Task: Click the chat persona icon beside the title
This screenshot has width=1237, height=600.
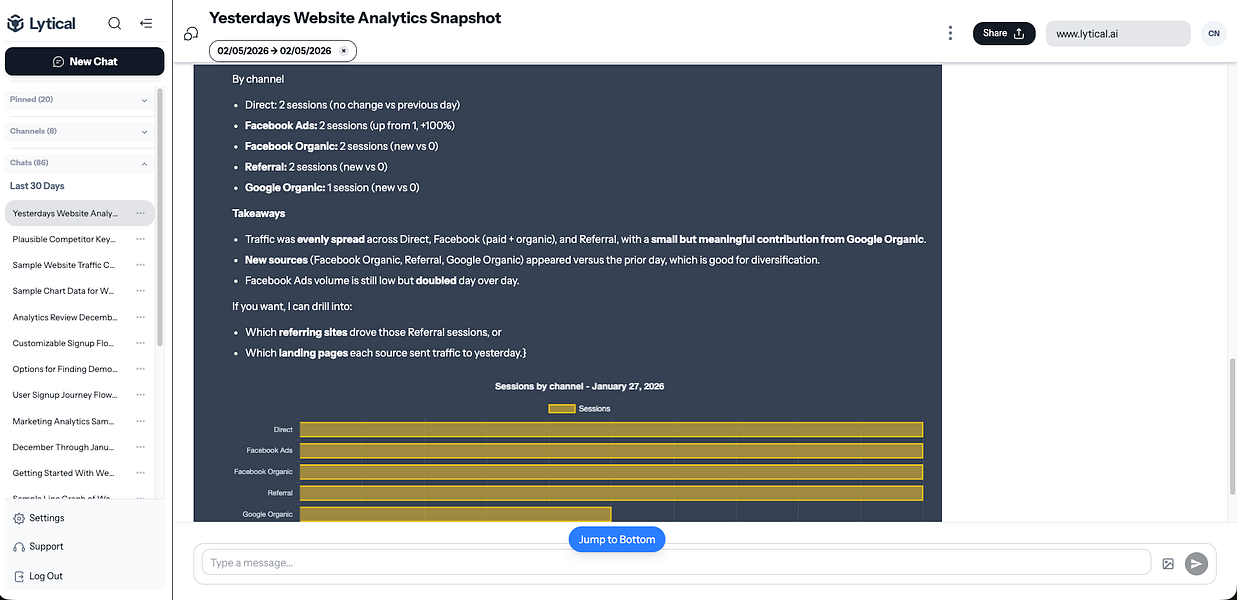Action: [x=191, y=34]
